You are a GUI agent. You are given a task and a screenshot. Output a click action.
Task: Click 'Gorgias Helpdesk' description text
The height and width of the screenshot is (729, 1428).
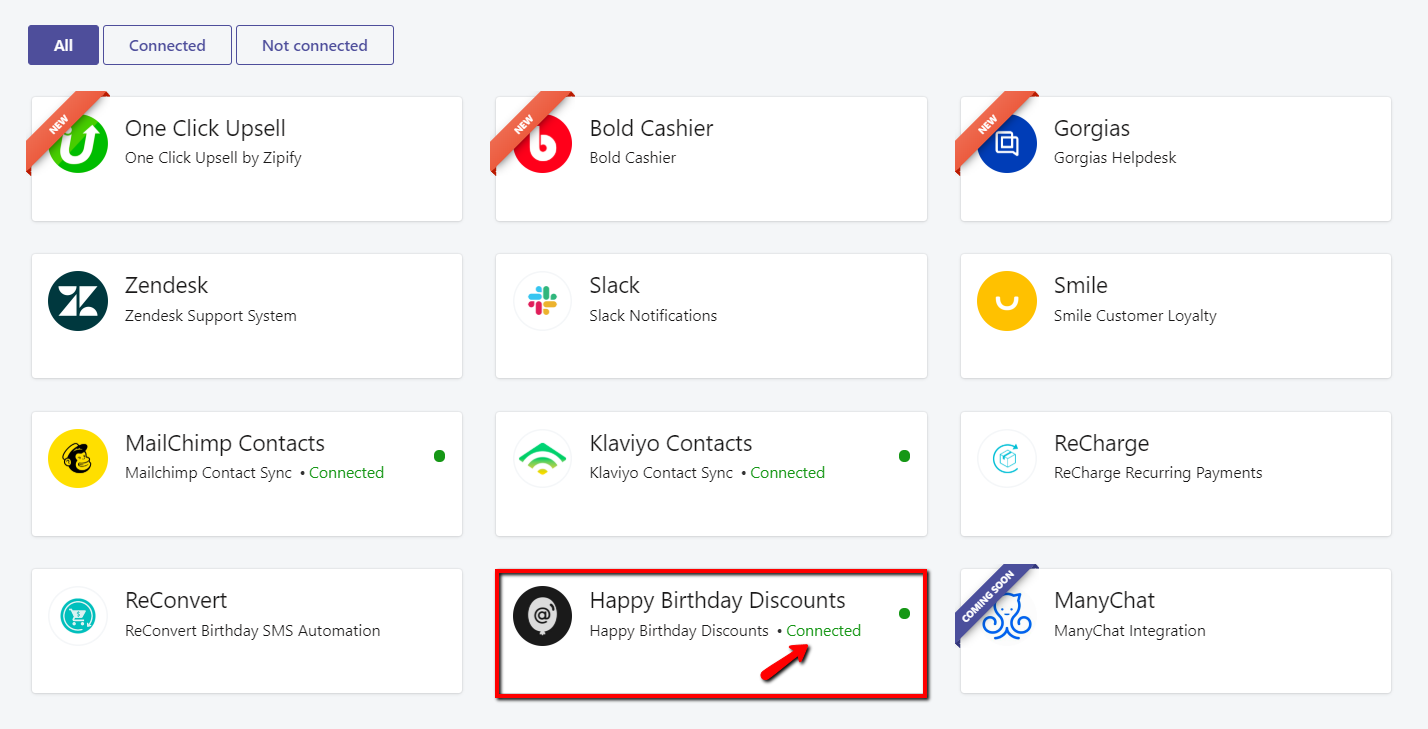(x=1115, y=158)
